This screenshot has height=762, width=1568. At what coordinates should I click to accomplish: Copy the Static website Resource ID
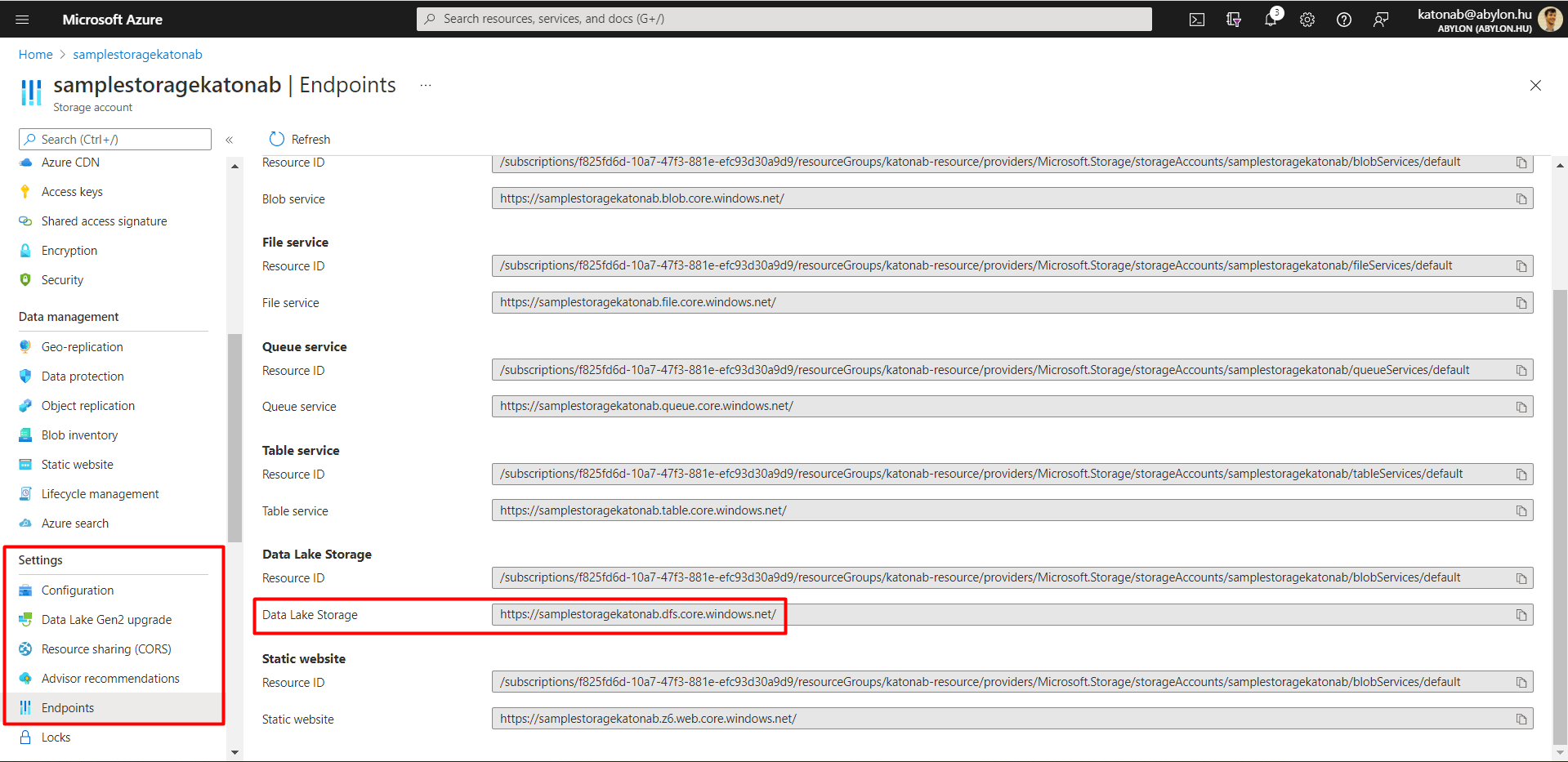[x=1521, y=683]
